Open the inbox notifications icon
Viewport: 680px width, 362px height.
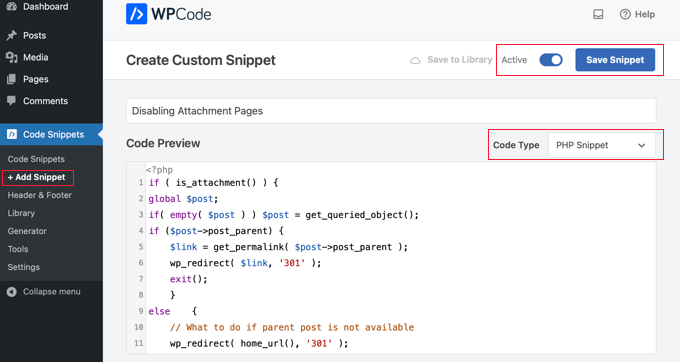598,14
